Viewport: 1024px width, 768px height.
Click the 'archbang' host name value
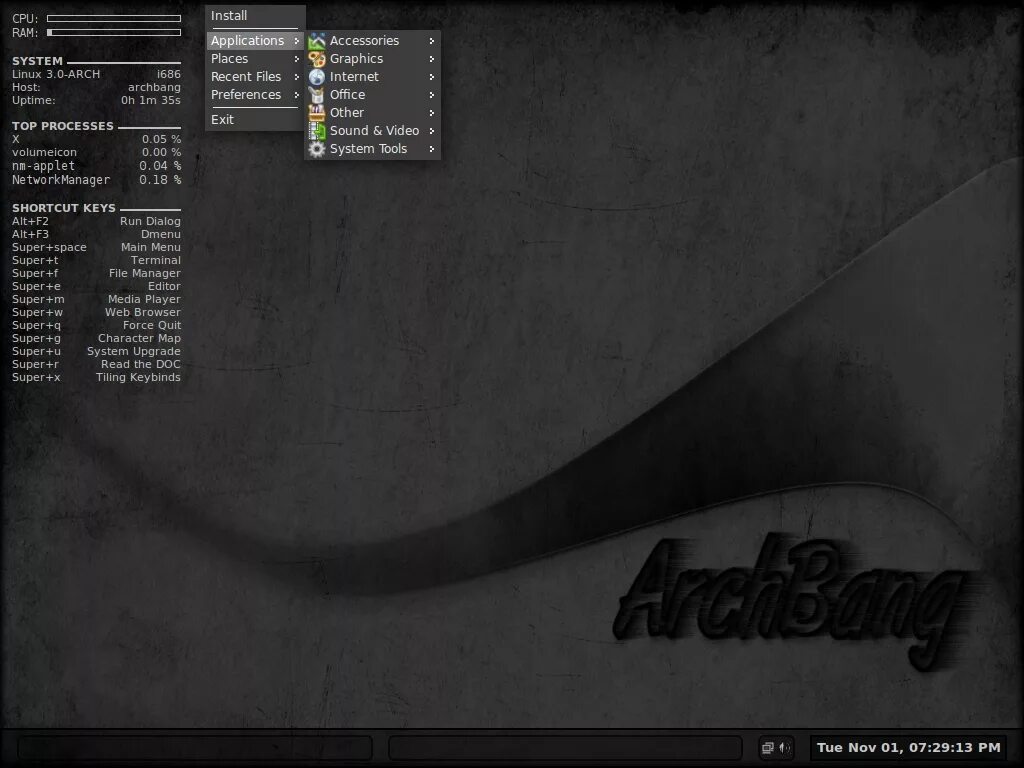click(154, 88)
